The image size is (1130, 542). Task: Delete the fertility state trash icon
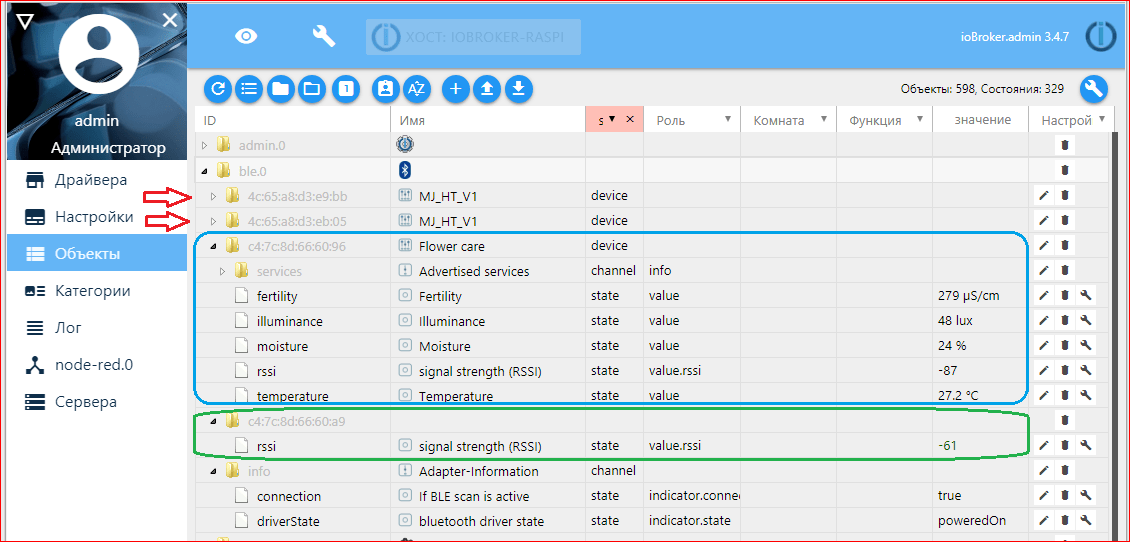(x=1064, y=296)
